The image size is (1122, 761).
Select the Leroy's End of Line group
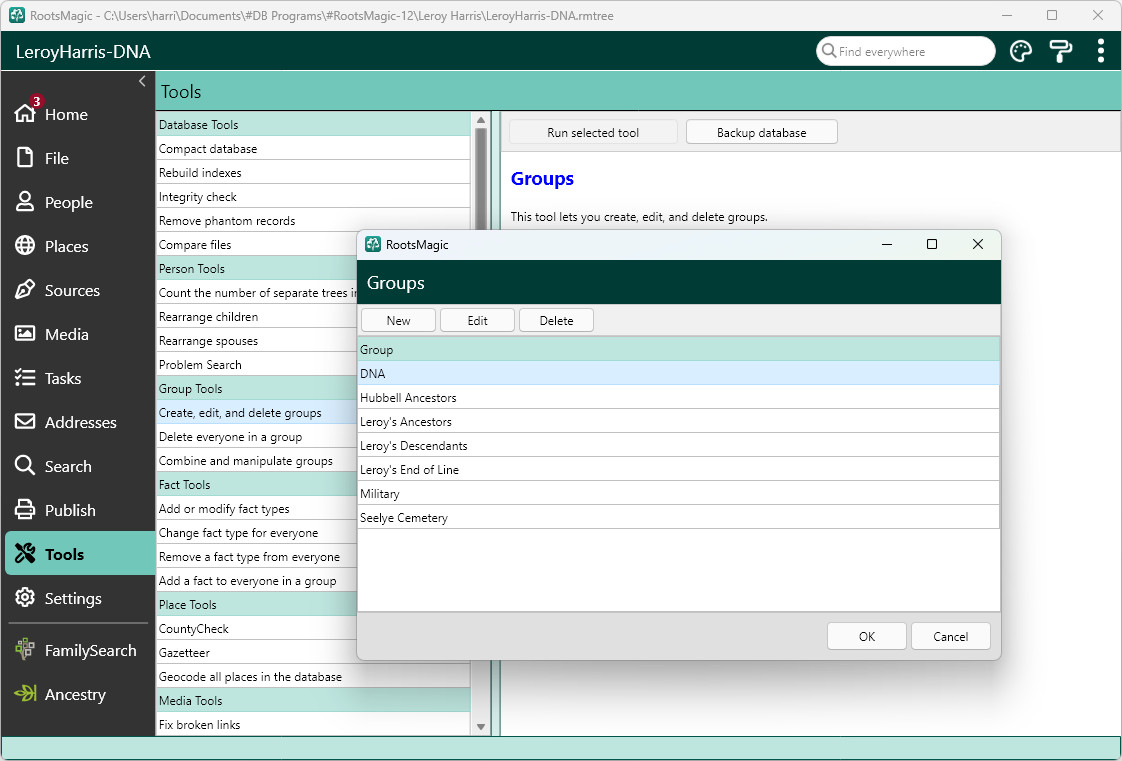[678, 469]
